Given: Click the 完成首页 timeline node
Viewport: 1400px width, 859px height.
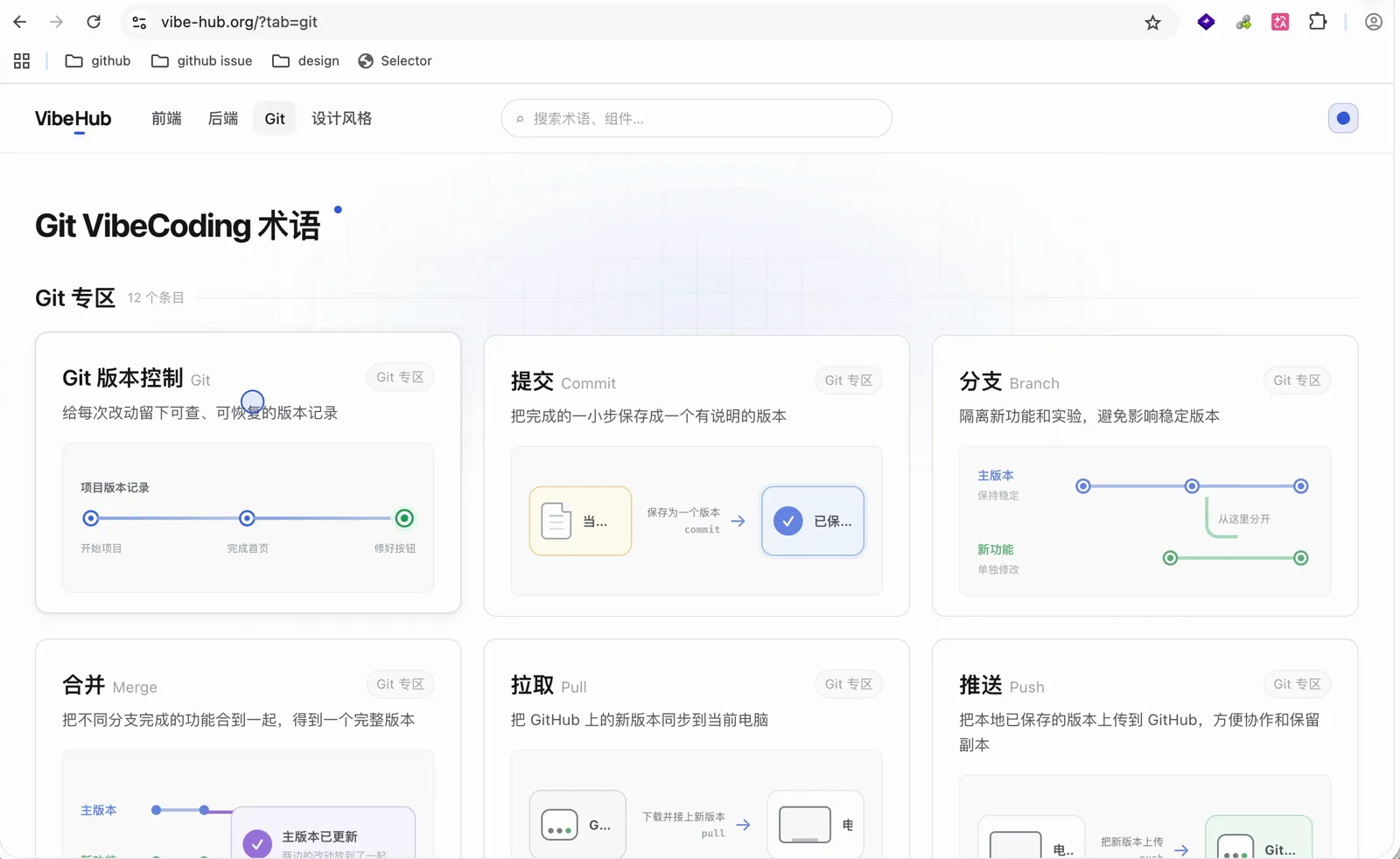Looking at the screenshot, I should pos(247,519).
